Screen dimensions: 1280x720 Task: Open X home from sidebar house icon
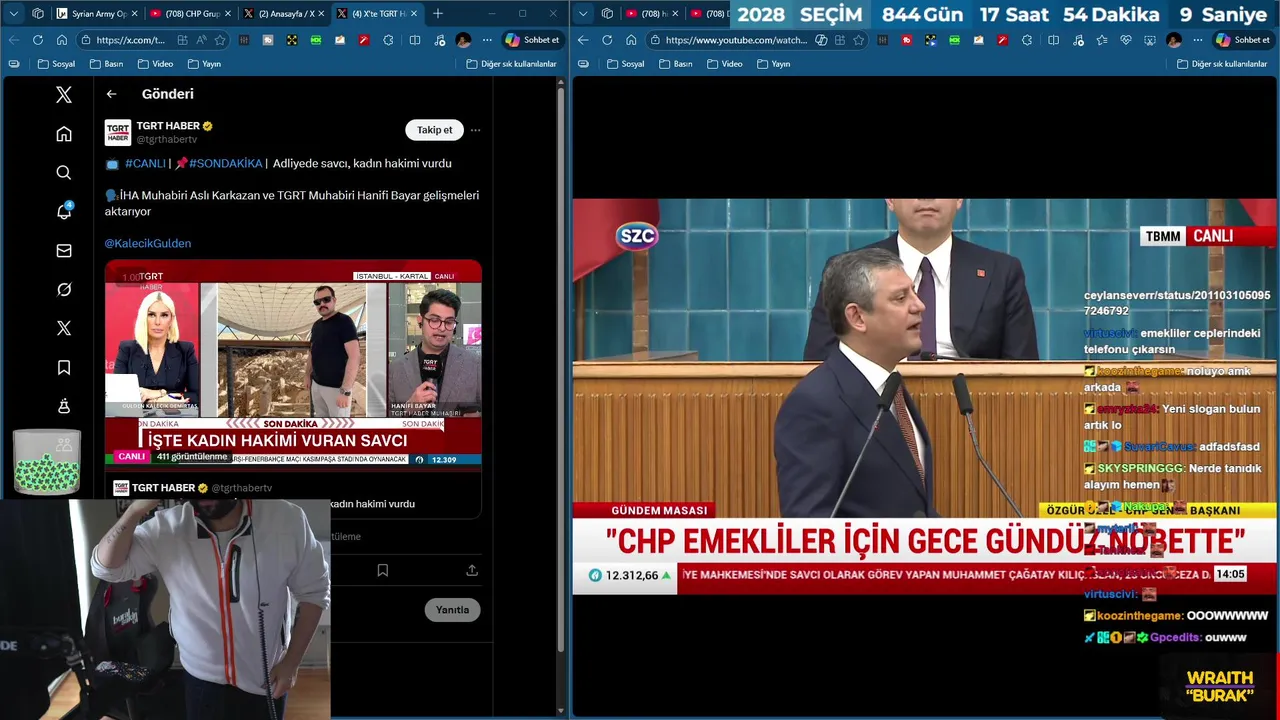(x=64, y=134)
